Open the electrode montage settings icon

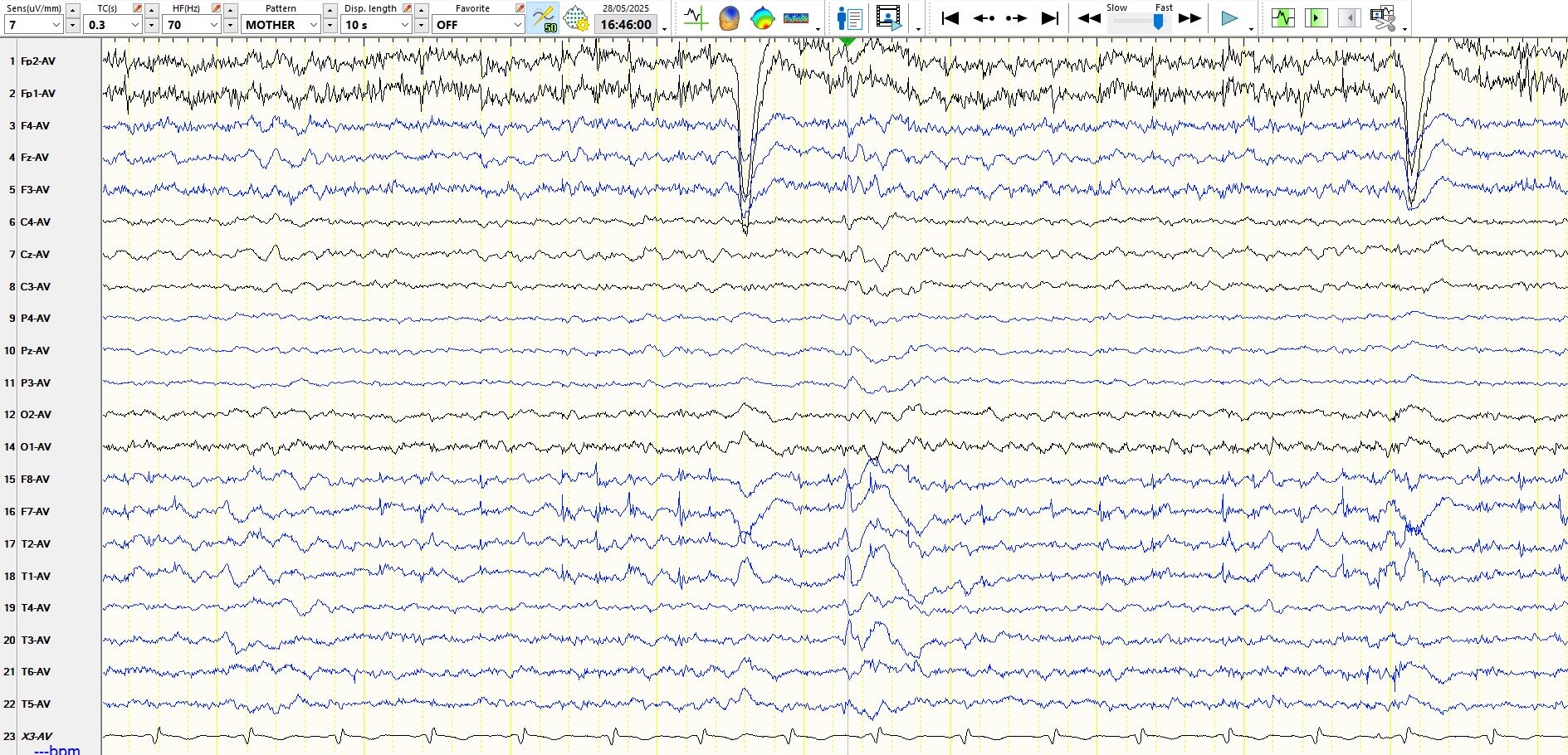click(575, 18)
